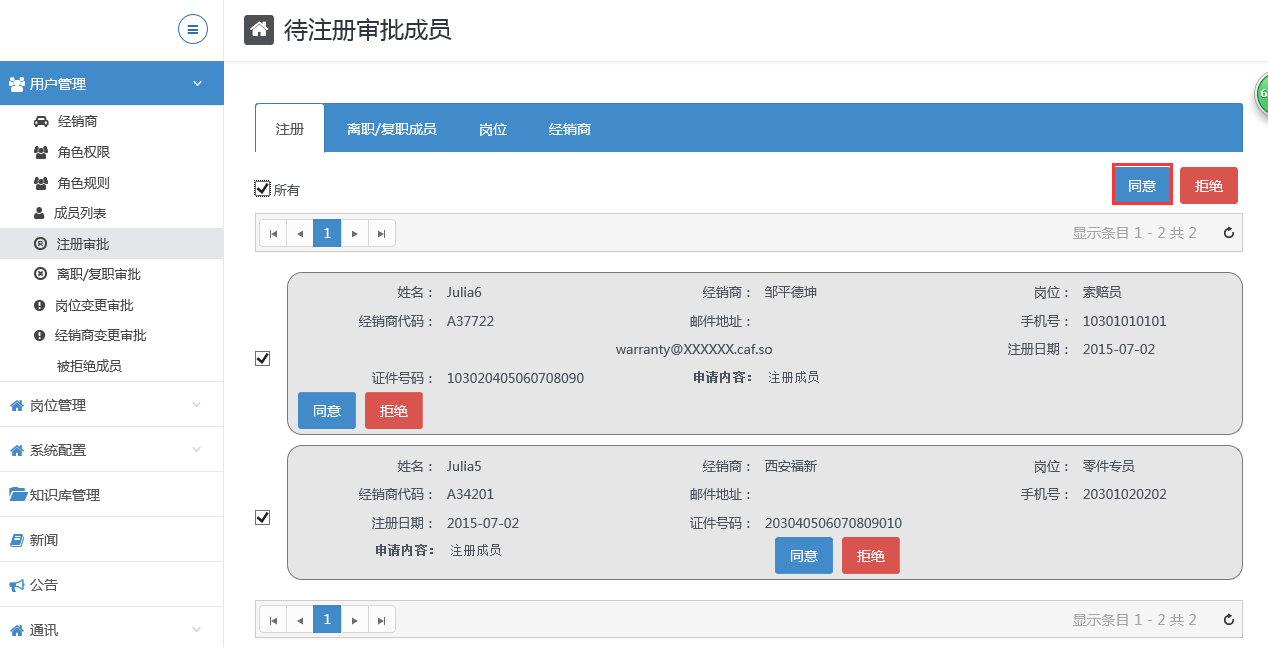Screen dimensions: 1268x647
Task: Uncheck the Julia5 record checkbox
Action: point(263,517)
